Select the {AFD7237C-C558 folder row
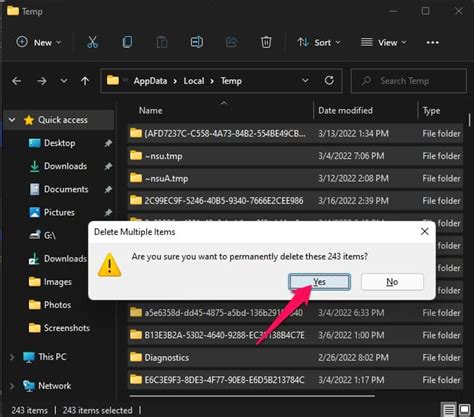The image size is (474, 417). tap(295, 134)
